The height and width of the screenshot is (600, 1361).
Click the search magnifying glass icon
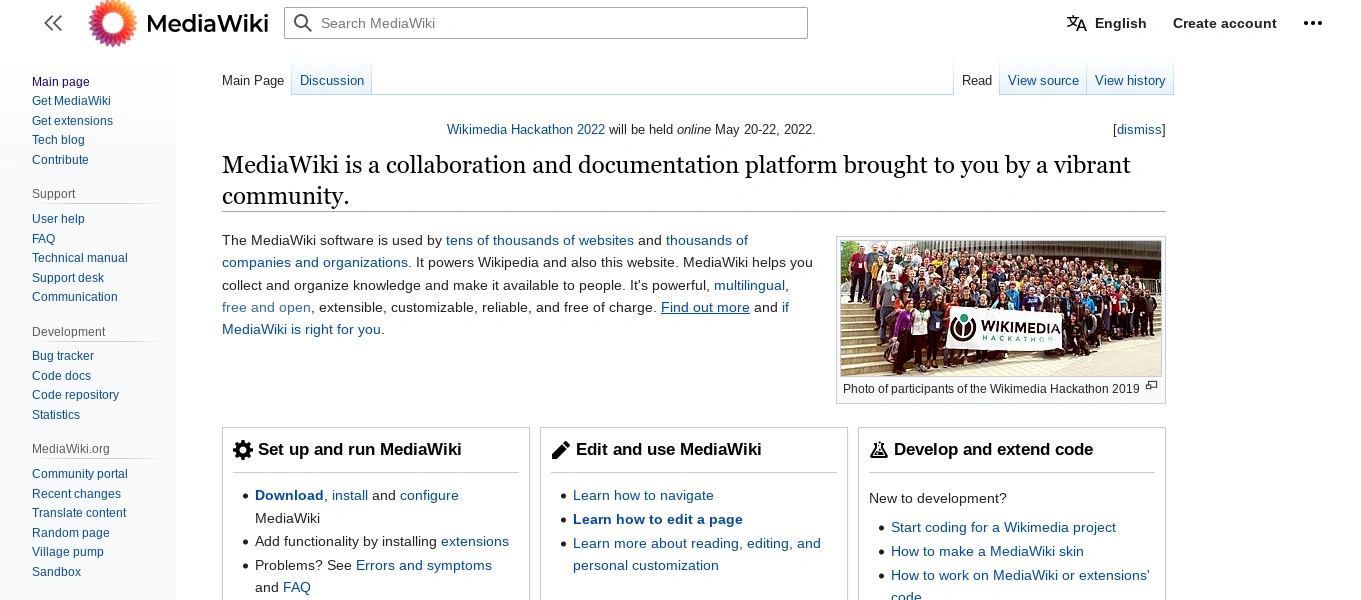pos(303,23)
